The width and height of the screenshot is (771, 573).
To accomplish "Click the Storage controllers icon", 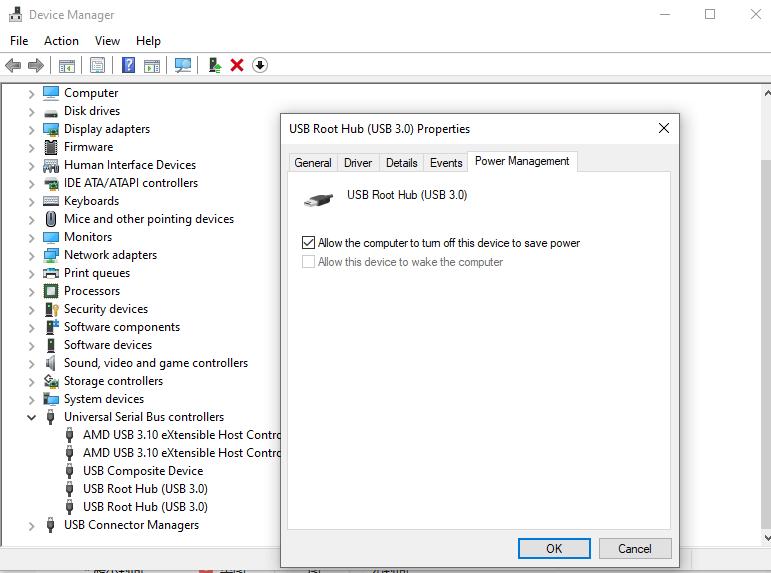I will click(51, 381).
